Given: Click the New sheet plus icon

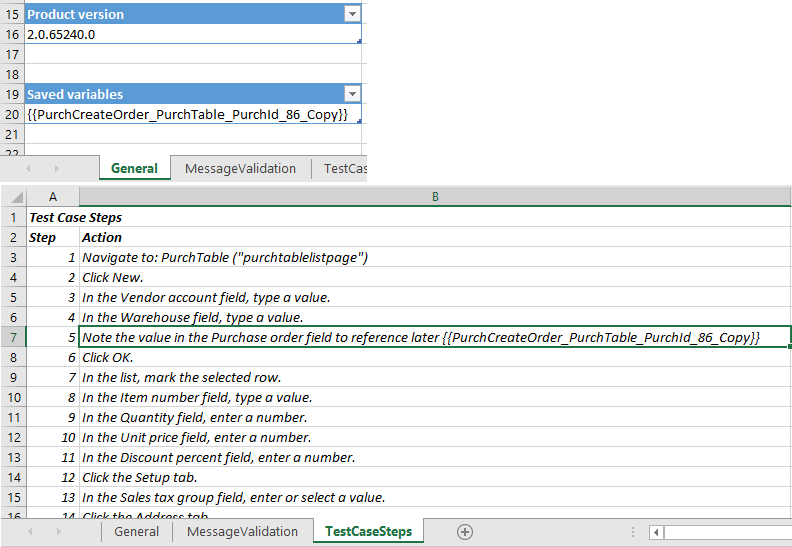Looking at the screenshot, I should 464,532.
